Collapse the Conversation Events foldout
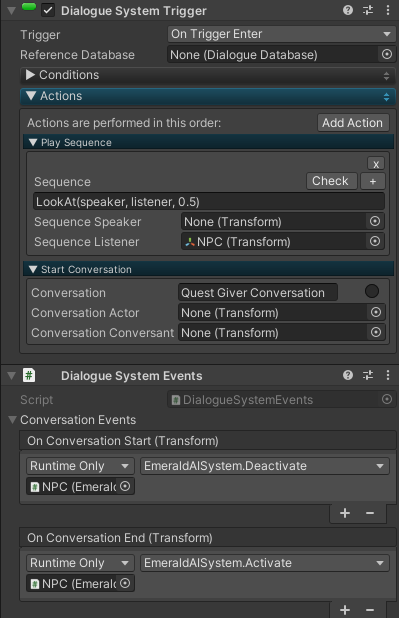This screenshot has width=399, height=618. click(x=13, y=420)
